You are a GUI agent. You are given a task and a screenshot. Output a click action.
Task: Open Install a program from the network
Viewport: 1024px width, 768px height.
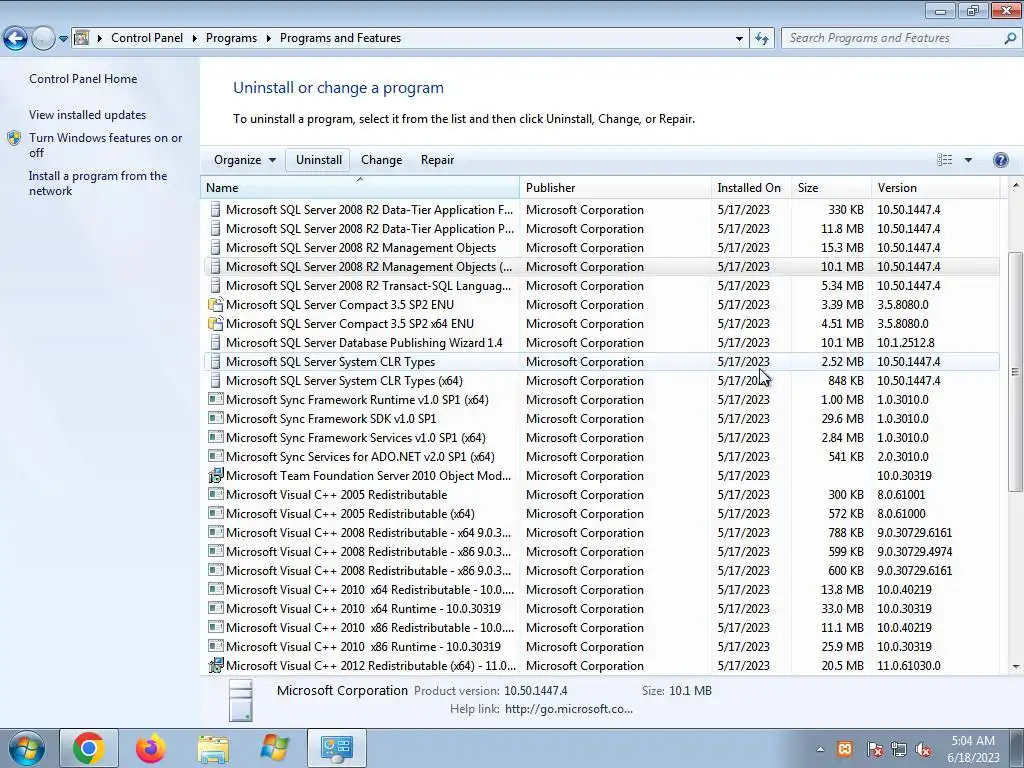click(x=98, y=183)
